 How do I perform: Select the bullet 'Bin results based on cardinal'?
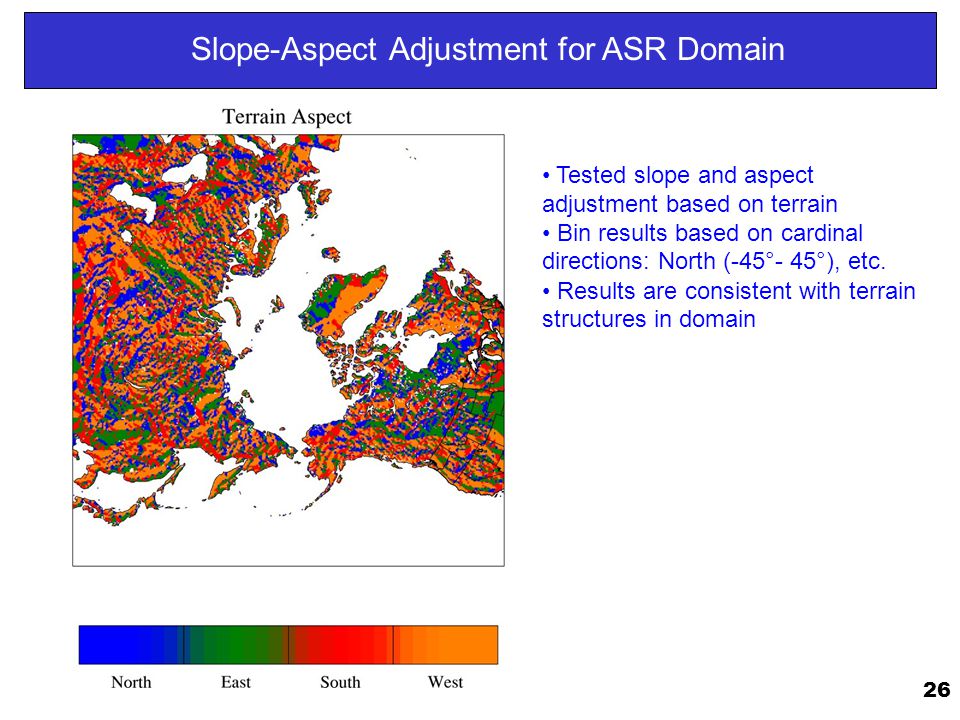(x=702, y=233)
